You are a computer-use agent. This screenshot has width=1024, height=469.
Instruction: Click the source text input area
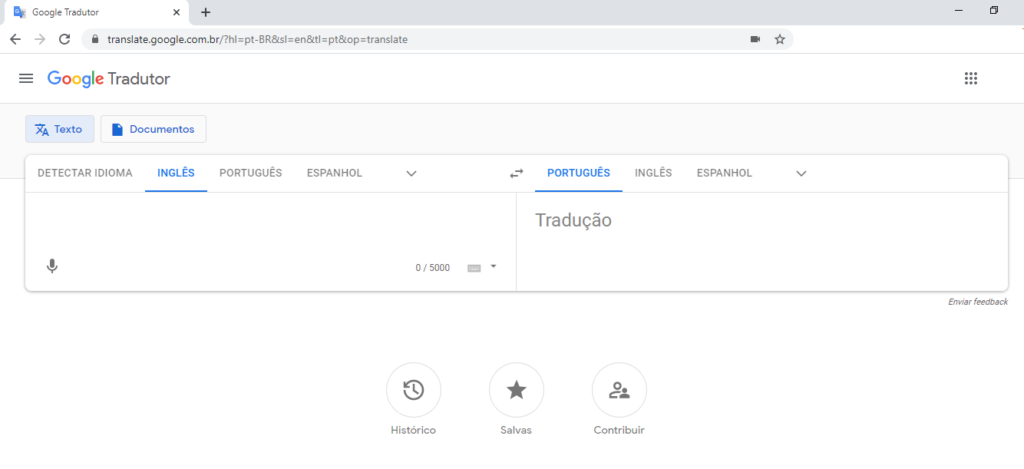[270, 225]
